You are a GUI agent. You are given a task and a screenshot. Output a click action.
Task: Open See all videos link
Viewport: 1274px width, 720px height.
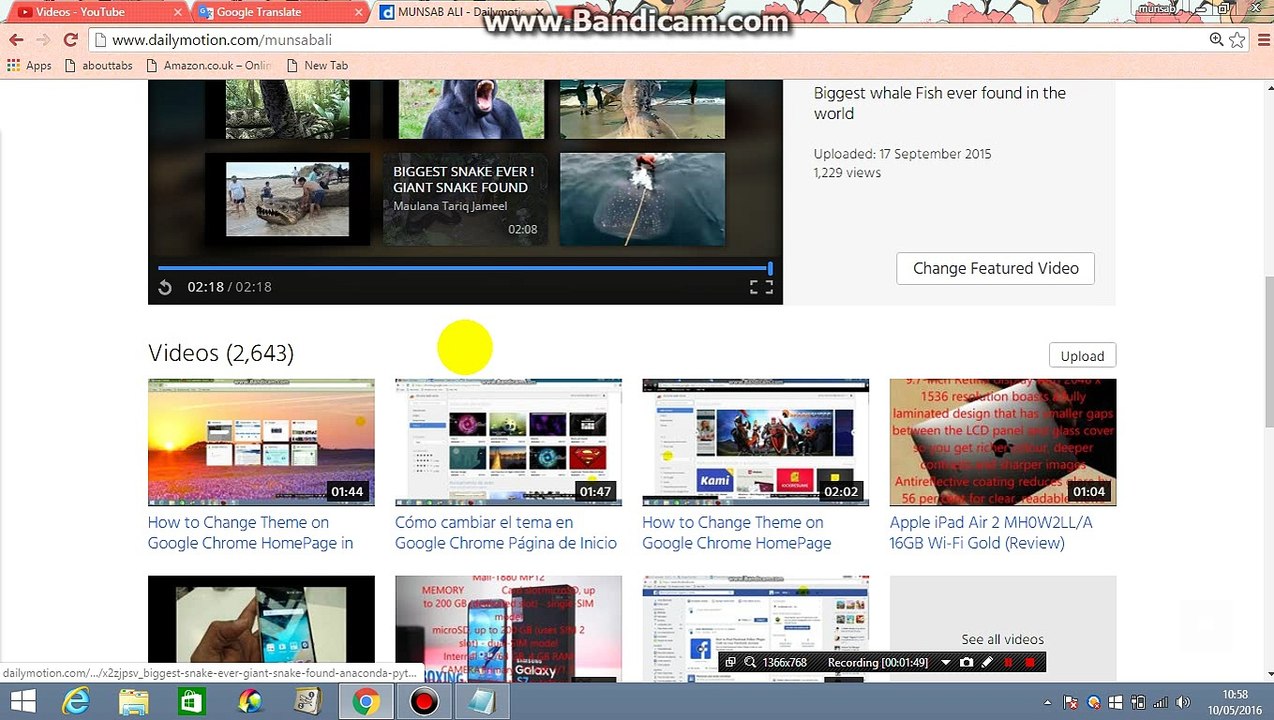click(1002, 639)
